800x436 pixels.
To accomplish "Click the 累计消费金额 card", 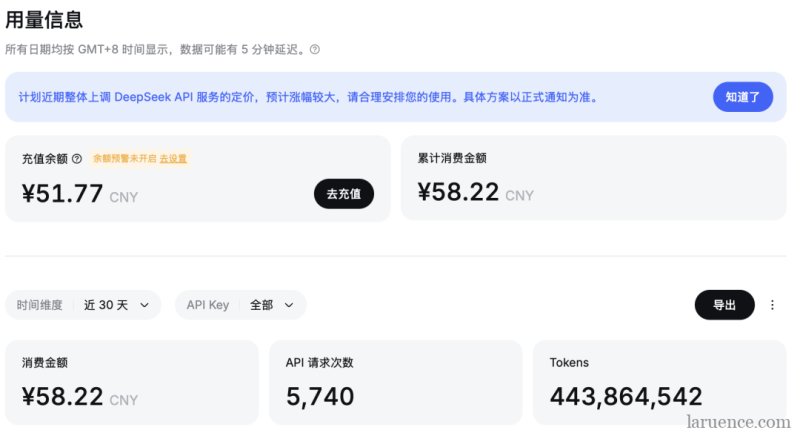I will (594, 178).
